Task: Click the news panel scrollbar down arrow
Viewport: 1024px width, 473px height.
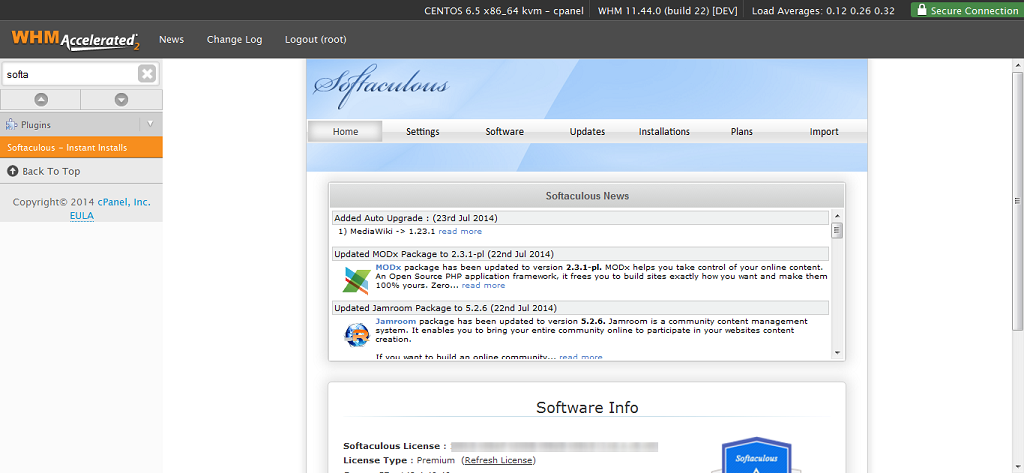Action: (837, 352)
